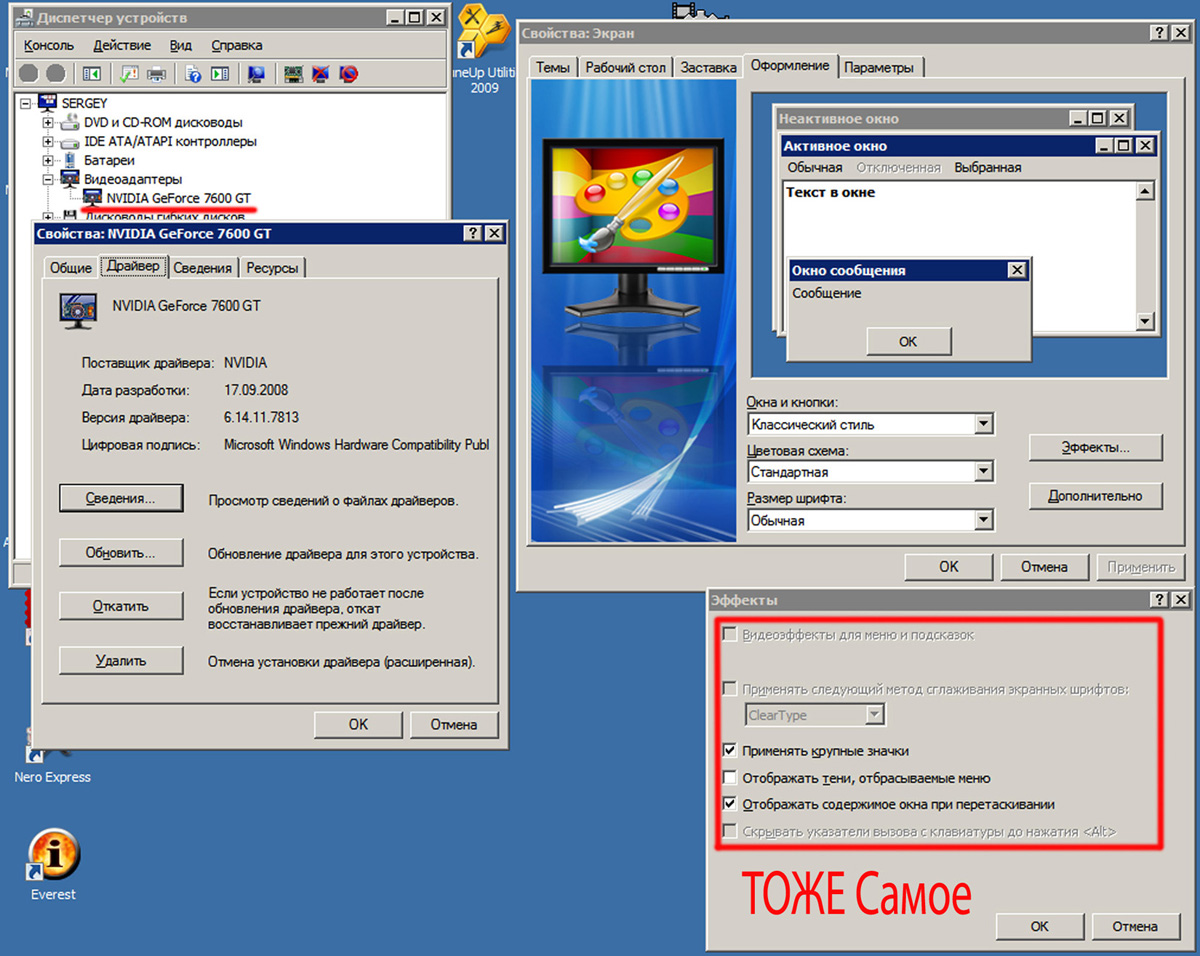Click the Forward arrow in Device Manager toolbar
This screenshot has height=956, width=1200.
[x=55, y=73]
